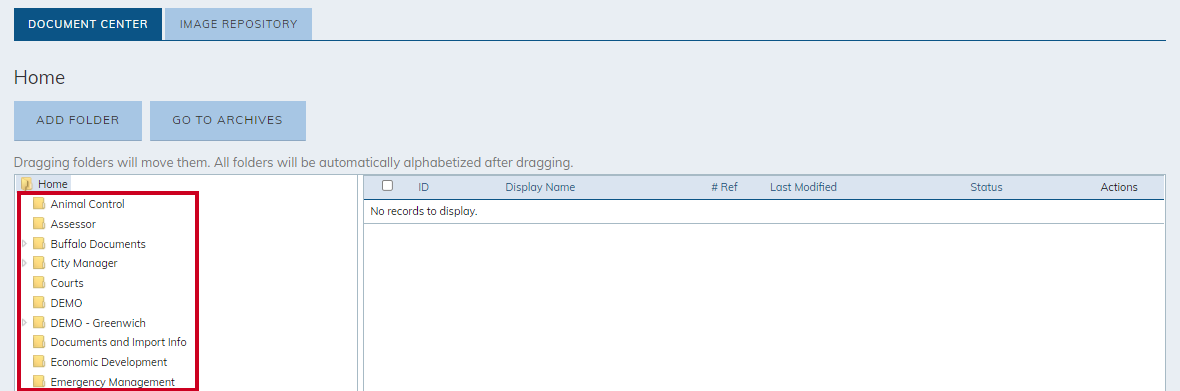The width and height of the screenshot is (1180, 391).
Task: Click the Animal Control folder icon
Action: click(39, 204)
